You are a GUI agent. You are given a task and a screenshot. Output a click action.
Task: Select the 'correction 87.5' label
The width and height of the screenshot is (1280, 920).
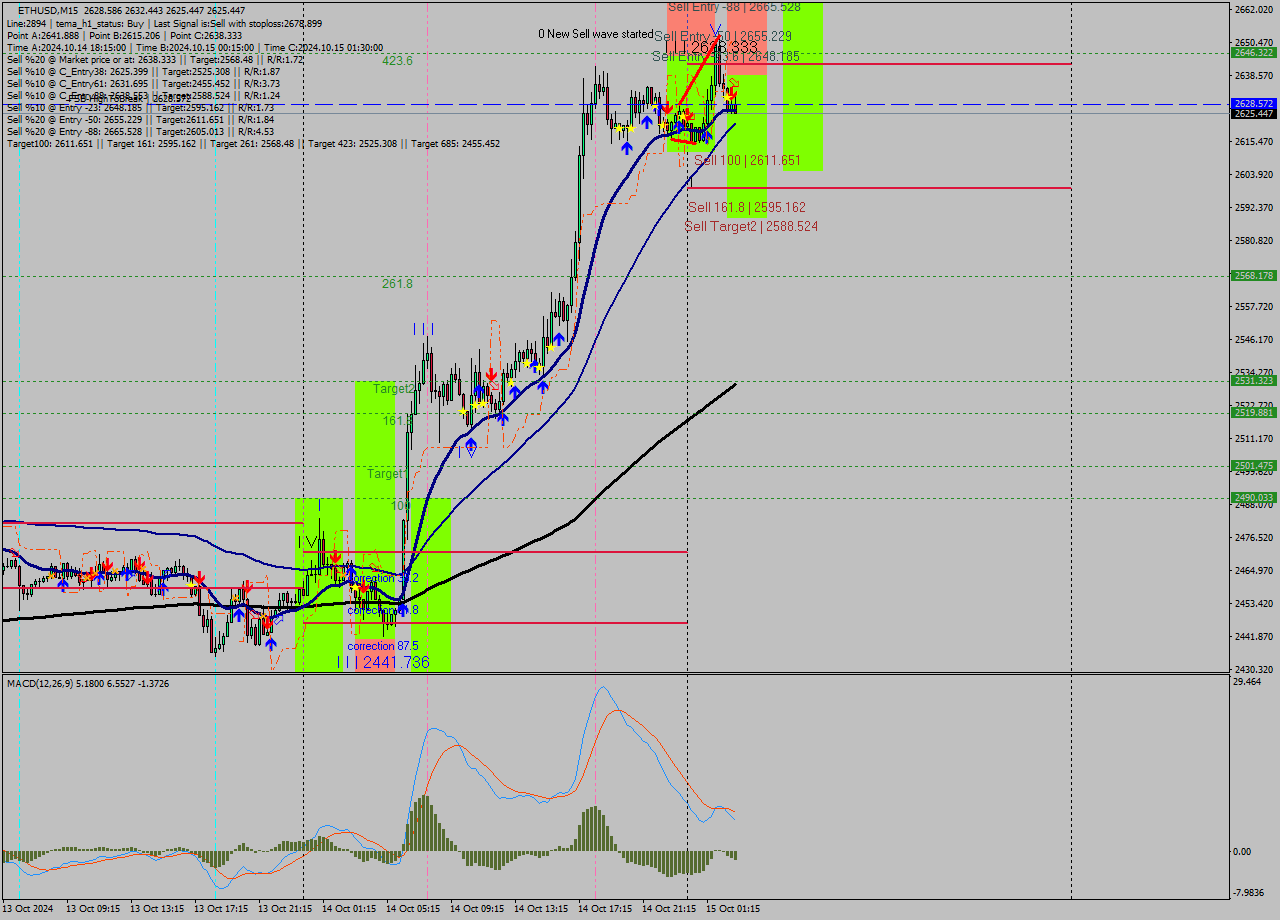pos(383,646)
